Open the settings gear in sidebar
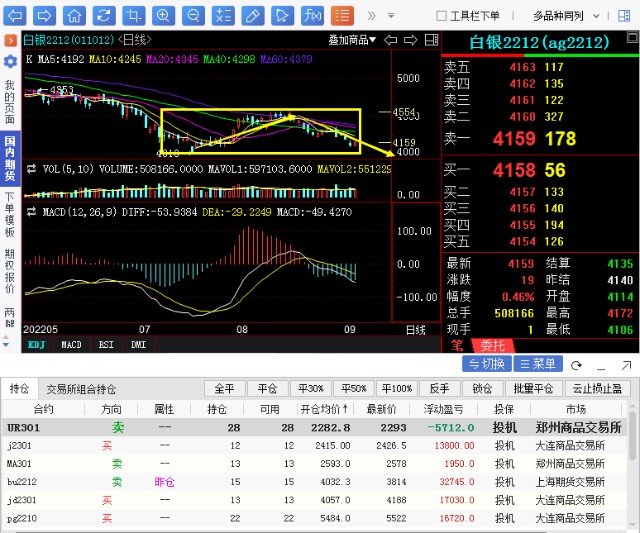The width and height of the screenshot is (640, 533). (10, 62)
